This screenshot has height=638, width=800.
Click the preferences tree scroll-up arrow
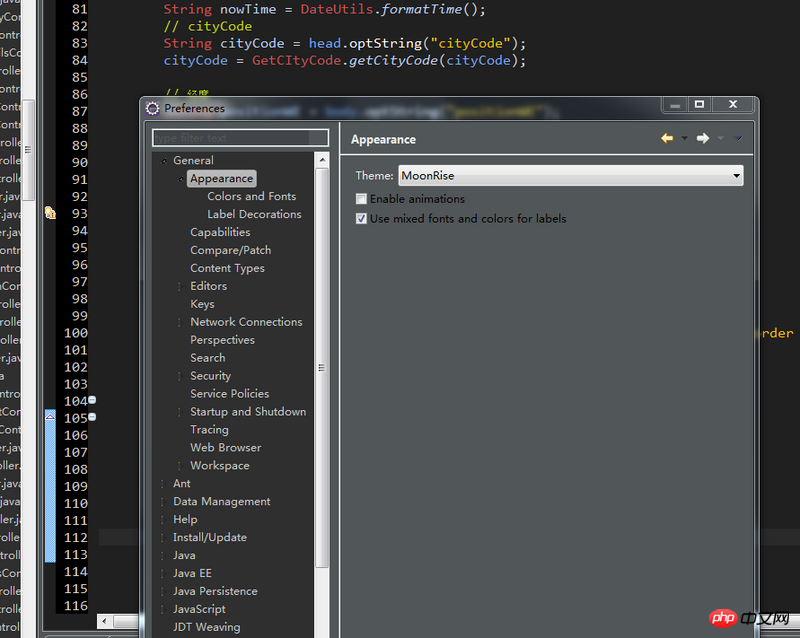click(x=322, y=160)
